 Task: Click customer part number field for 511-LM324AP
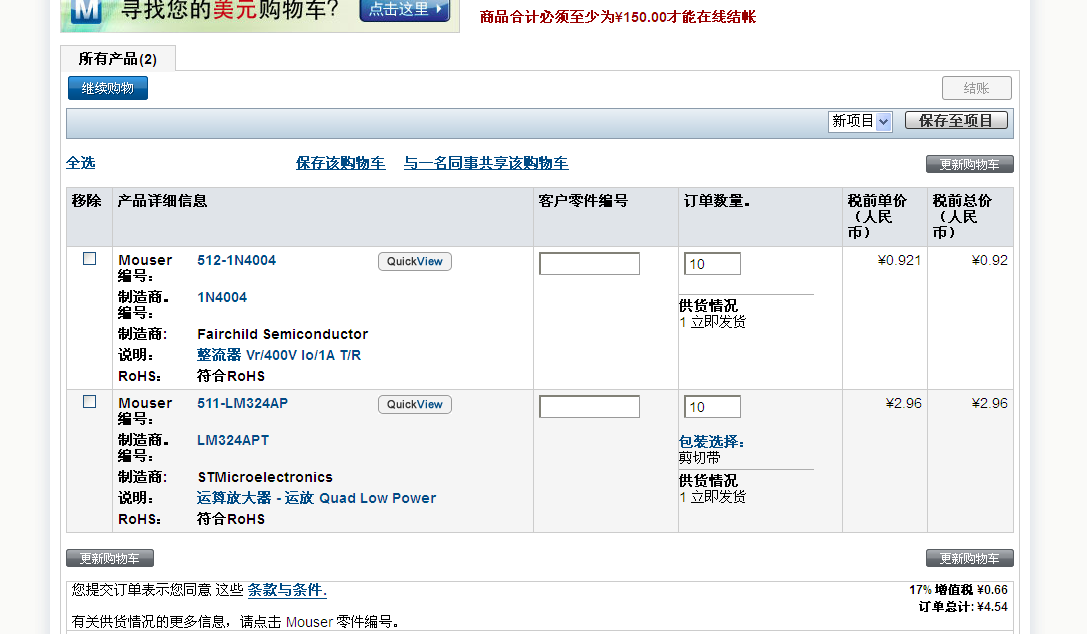coord(589,406)
